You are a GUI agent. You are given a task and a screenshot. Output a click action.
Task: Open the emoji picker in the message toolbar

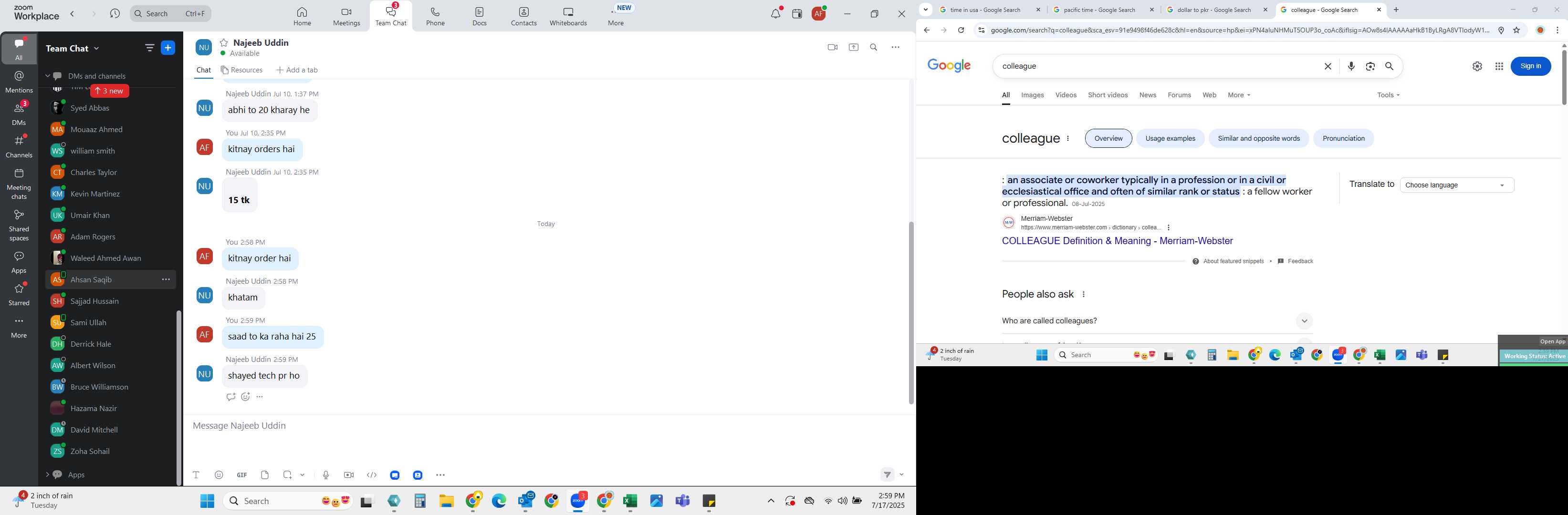point(219,475)
